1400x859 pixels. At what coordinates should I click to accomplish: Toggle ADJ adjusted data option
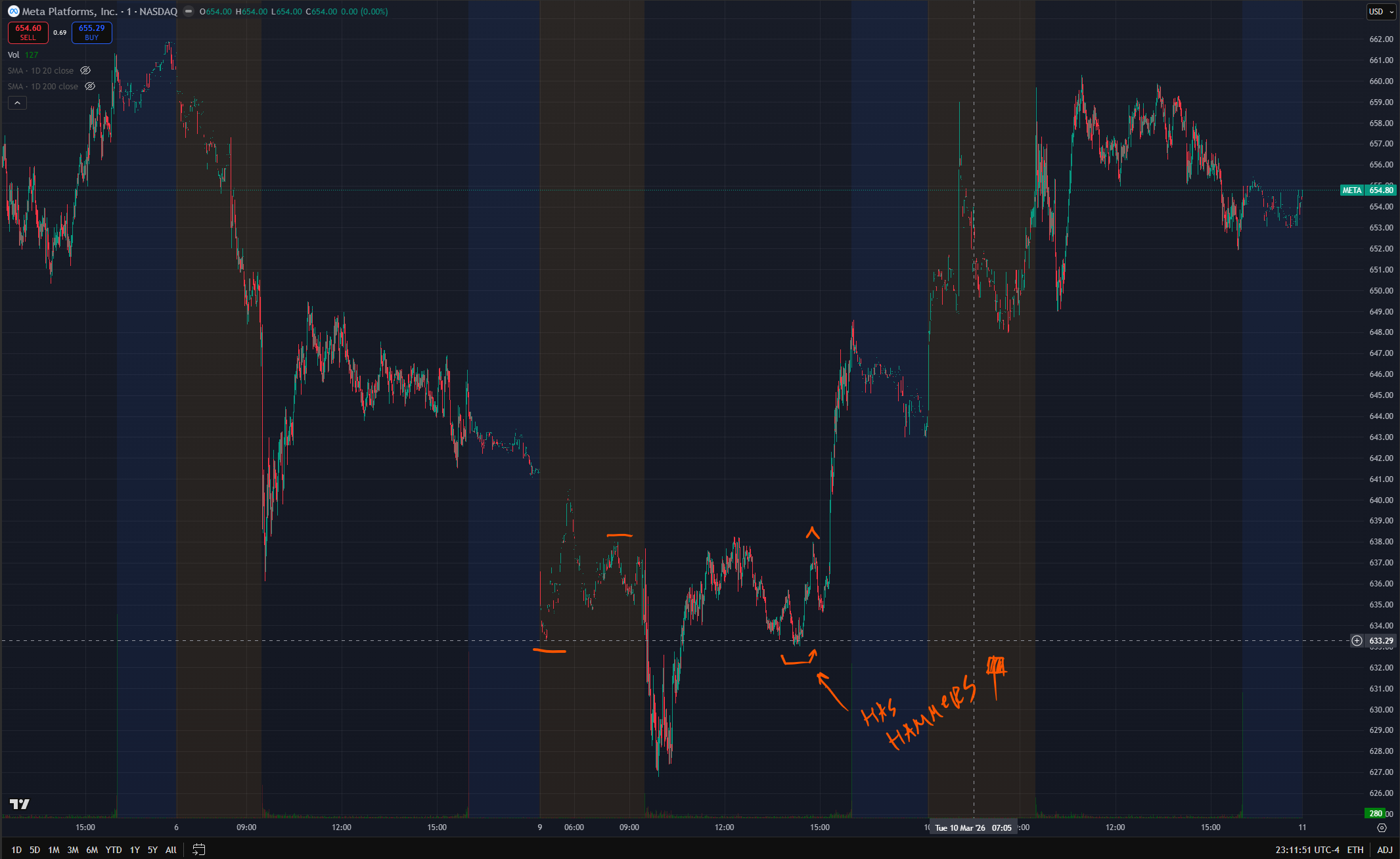pos(1384,850)
